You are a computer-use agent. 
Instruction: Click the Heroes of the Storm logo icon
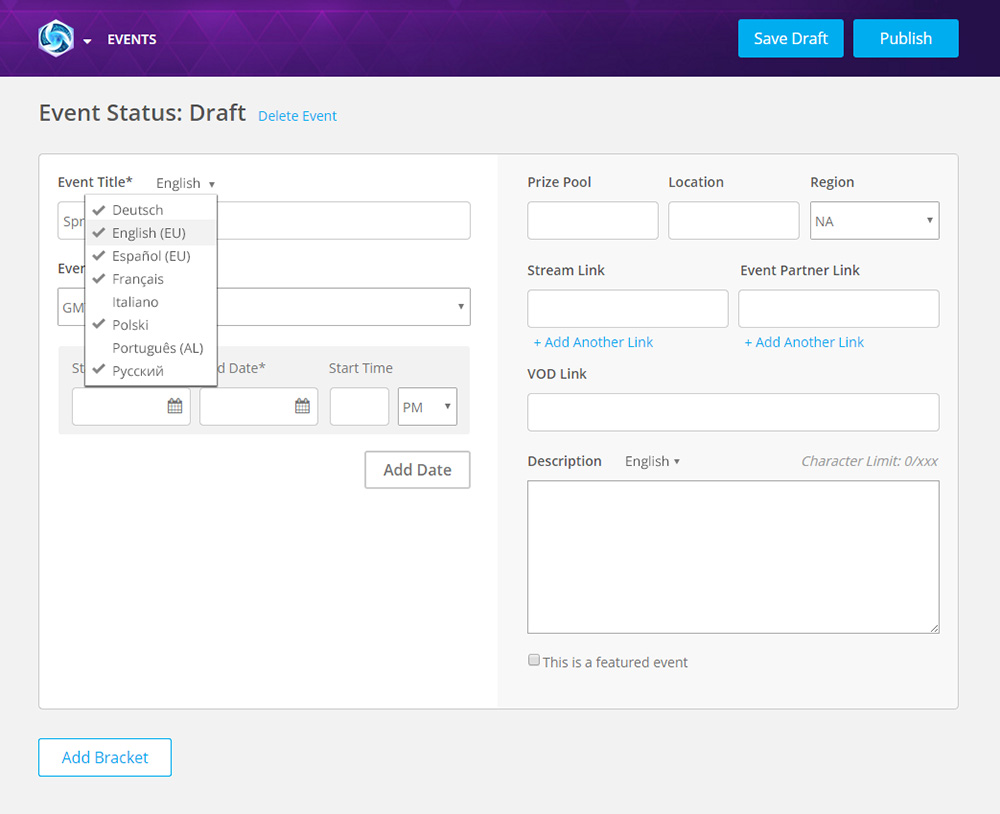pos(57,38)
